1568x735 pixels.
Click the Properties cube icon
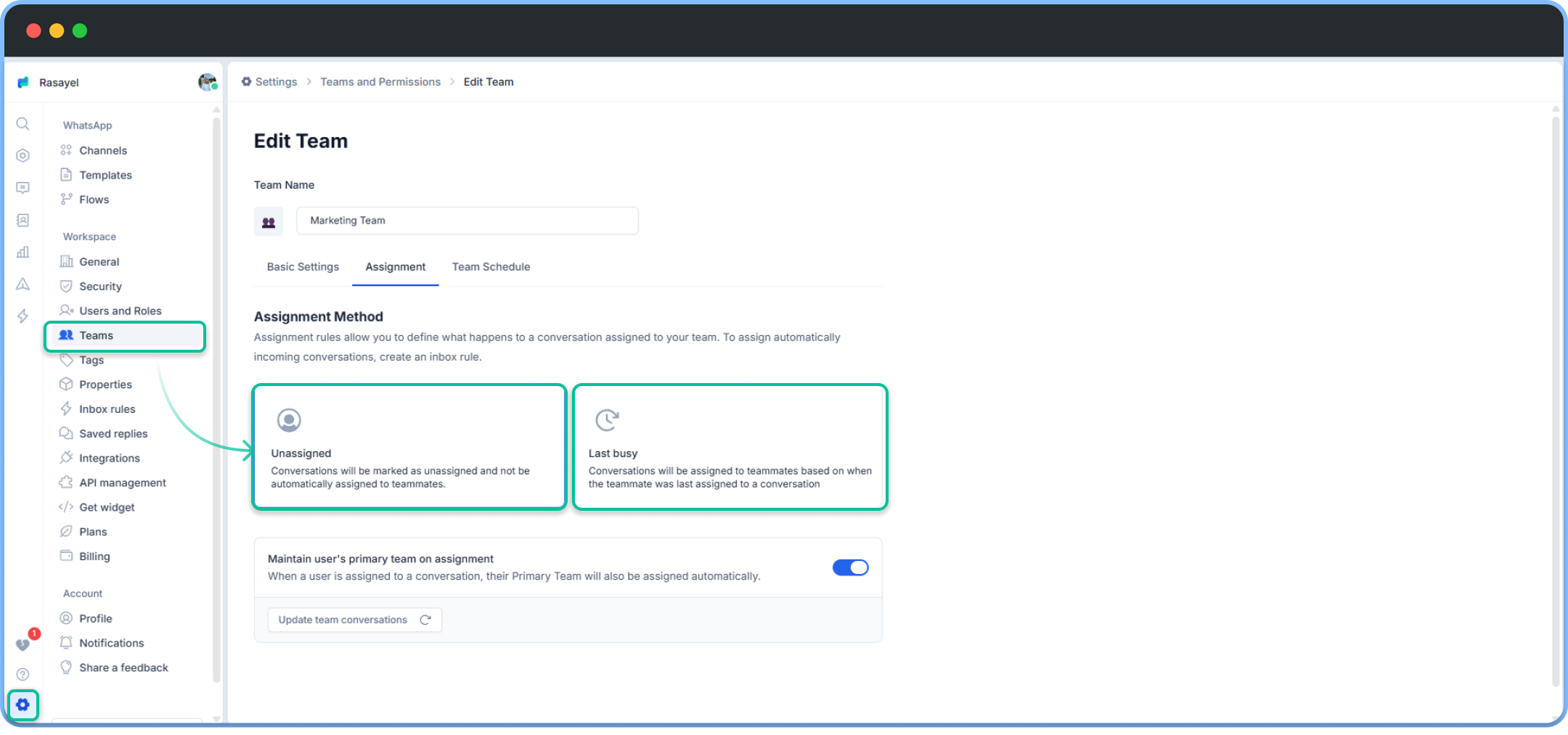tap(66, 384)
